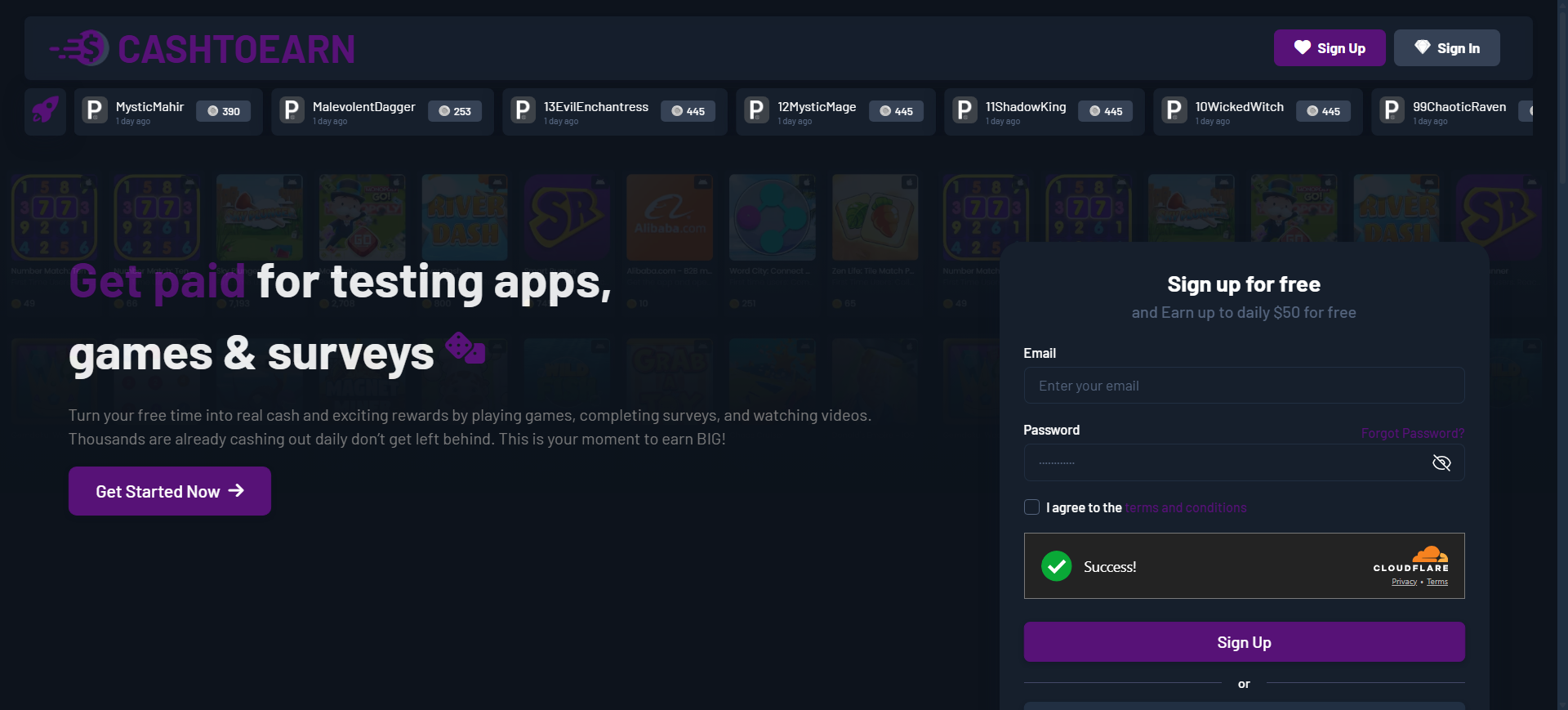Toggle password visibility eye icon
Viewport: 1568px width, 710px height.
1441,463
